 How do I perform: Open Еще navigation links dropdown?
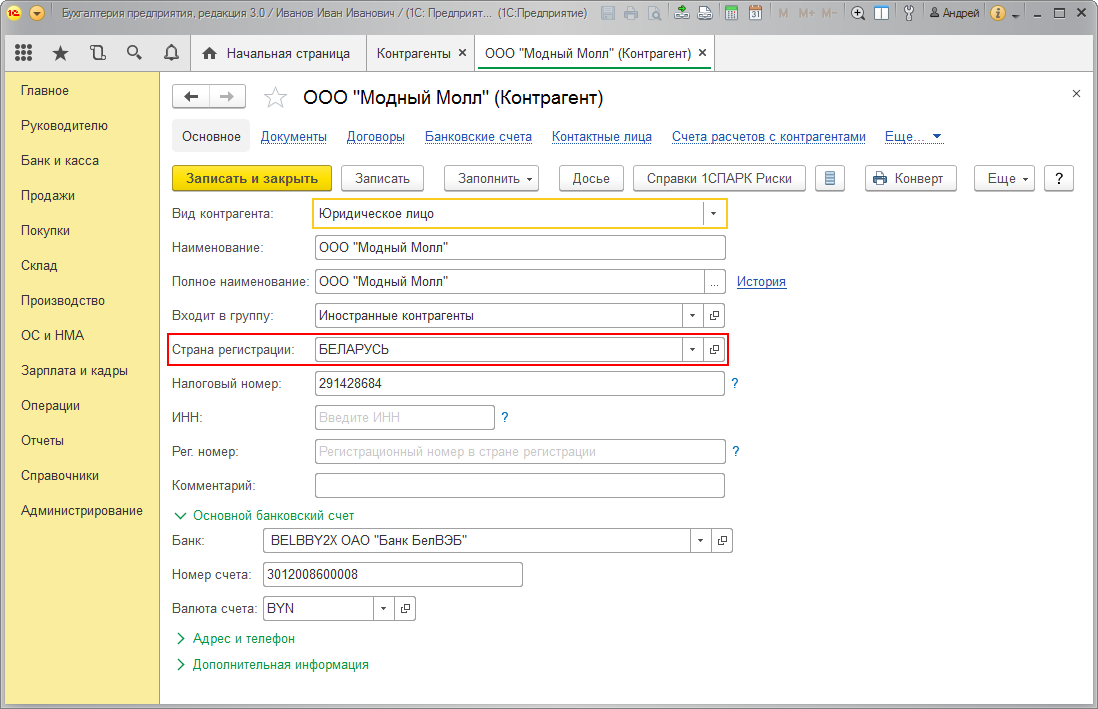(x=913, y=137)
